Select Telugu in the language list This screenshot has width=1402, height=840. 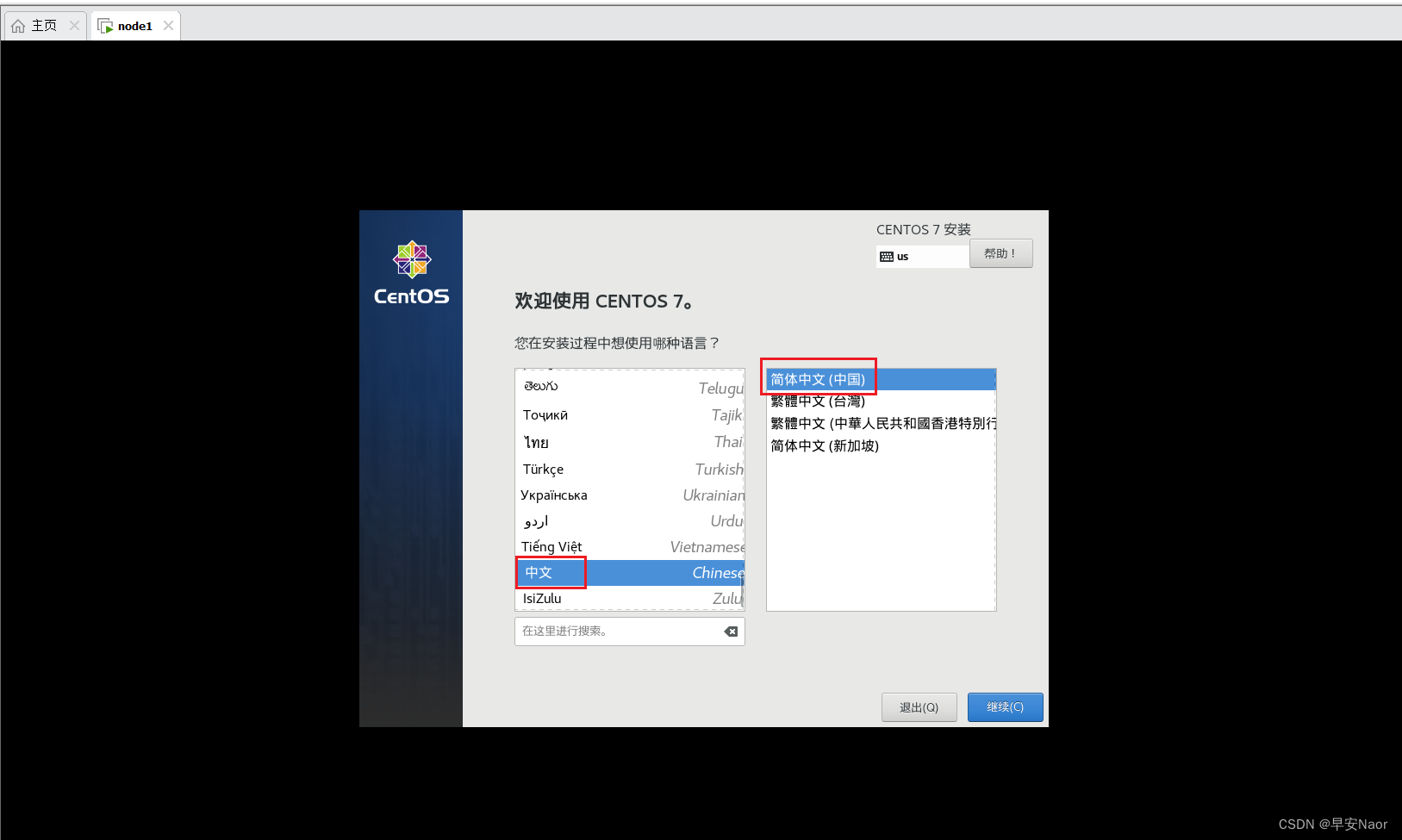tap(630, 388)
